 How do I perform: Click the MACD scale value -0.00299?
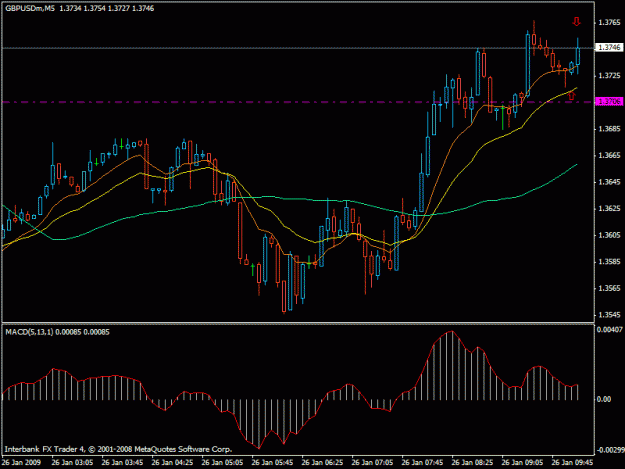(610, 450)
